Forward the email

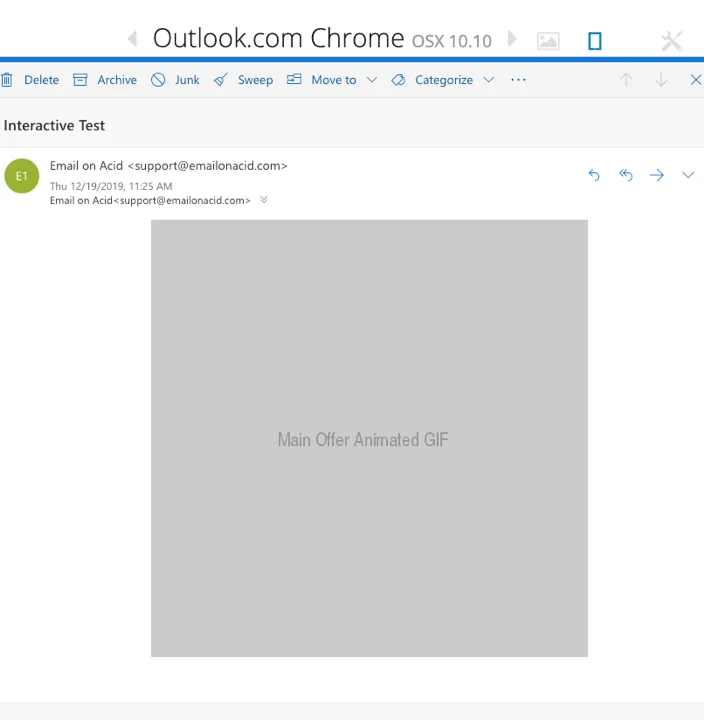657,175
